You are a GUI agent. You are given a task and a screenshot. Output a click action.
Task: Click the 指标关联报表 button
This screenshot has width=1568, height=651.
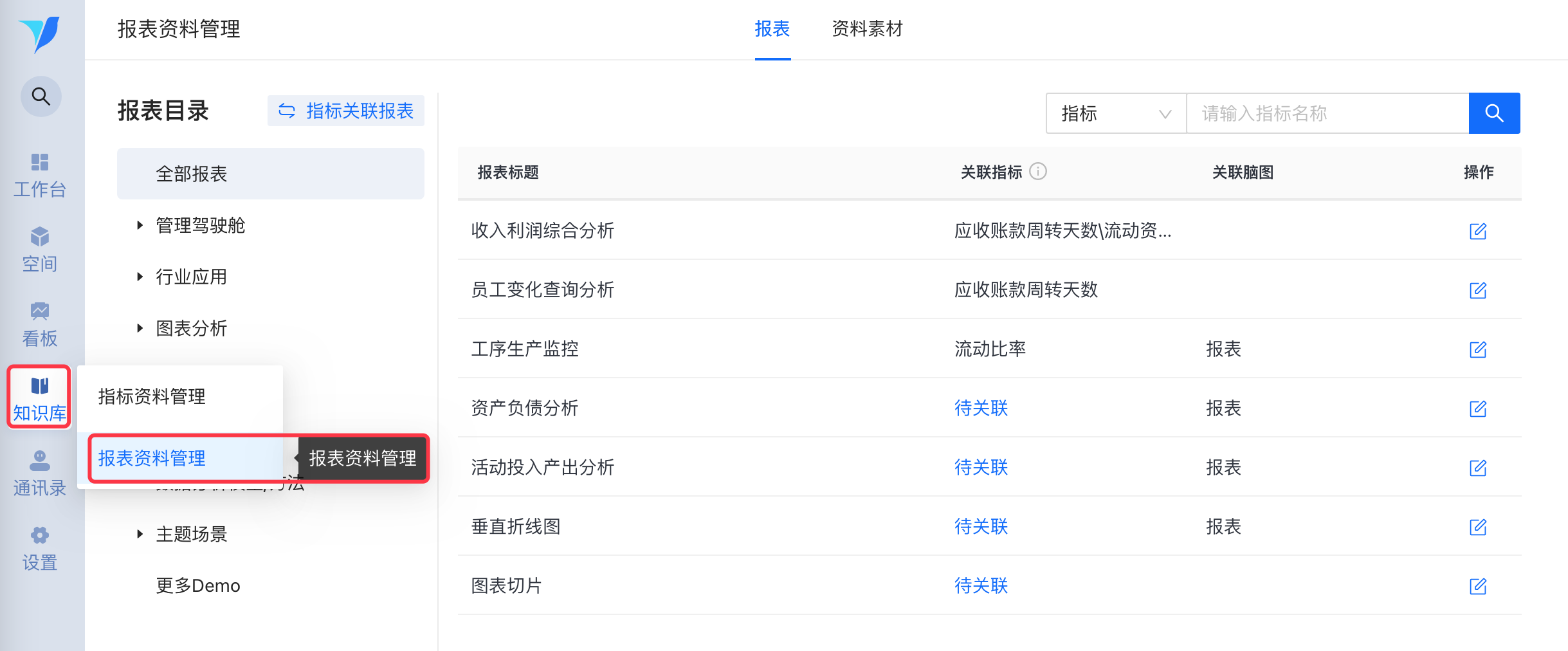(346, 111)
